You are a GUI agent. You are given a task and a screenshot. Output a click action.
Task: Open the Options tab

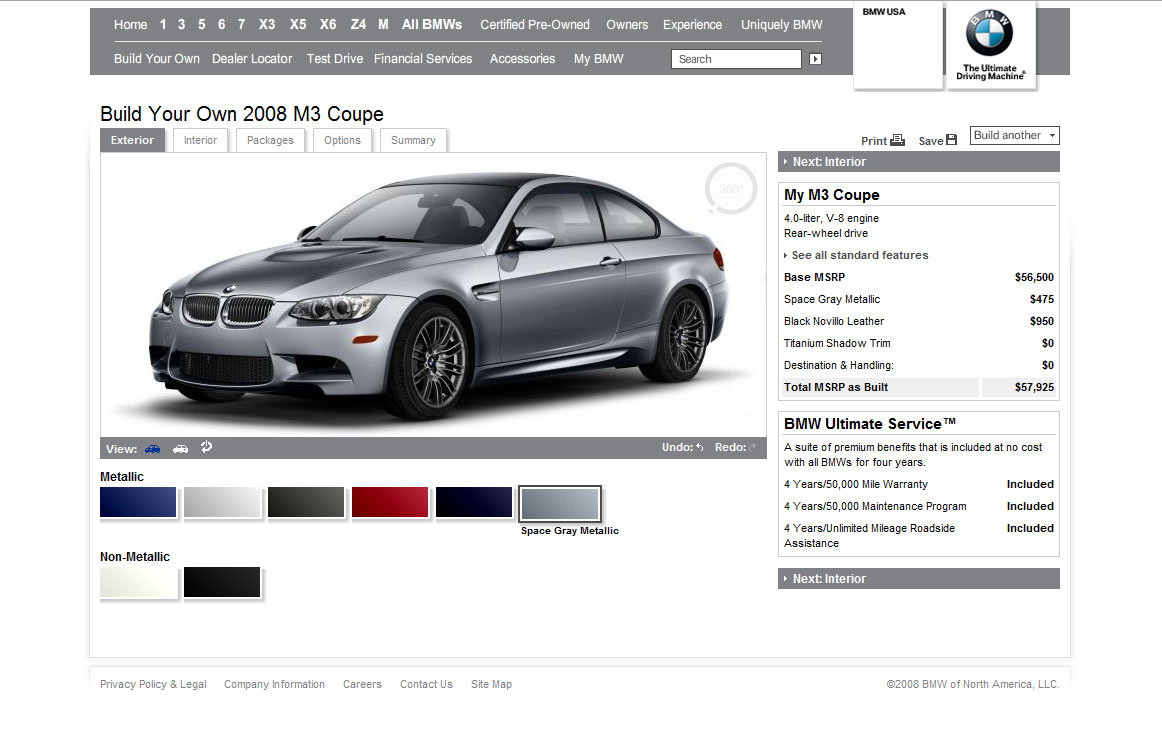tap(342, 140)
